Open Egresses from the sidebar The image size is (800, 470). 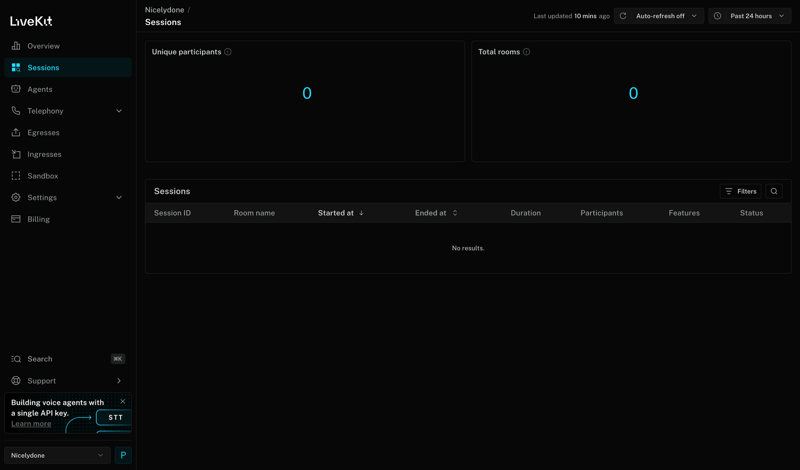68,133
